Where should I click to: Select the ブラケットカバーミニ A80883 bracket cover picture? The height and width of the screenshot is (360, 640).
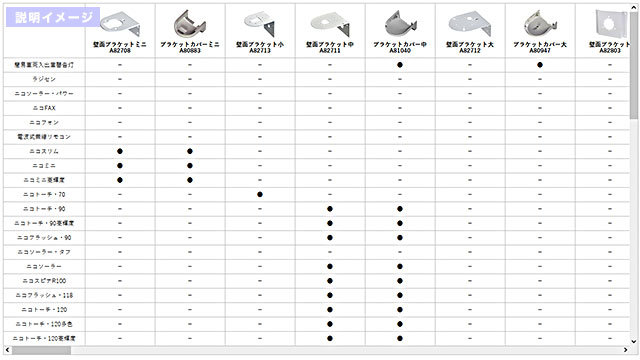coord(190,24)
